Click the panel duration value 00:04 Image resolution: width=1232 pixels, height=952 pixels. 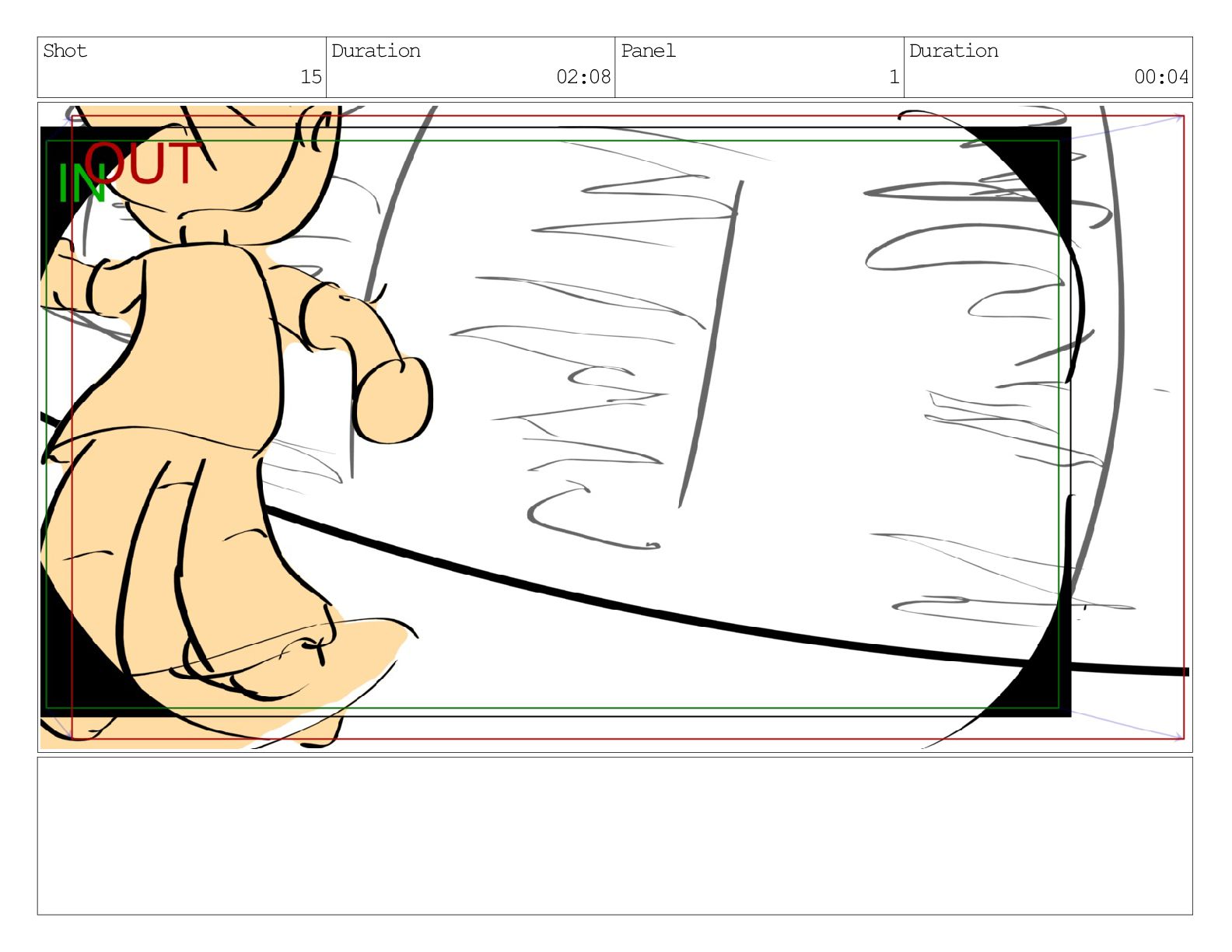click(x=1161, y=77)
